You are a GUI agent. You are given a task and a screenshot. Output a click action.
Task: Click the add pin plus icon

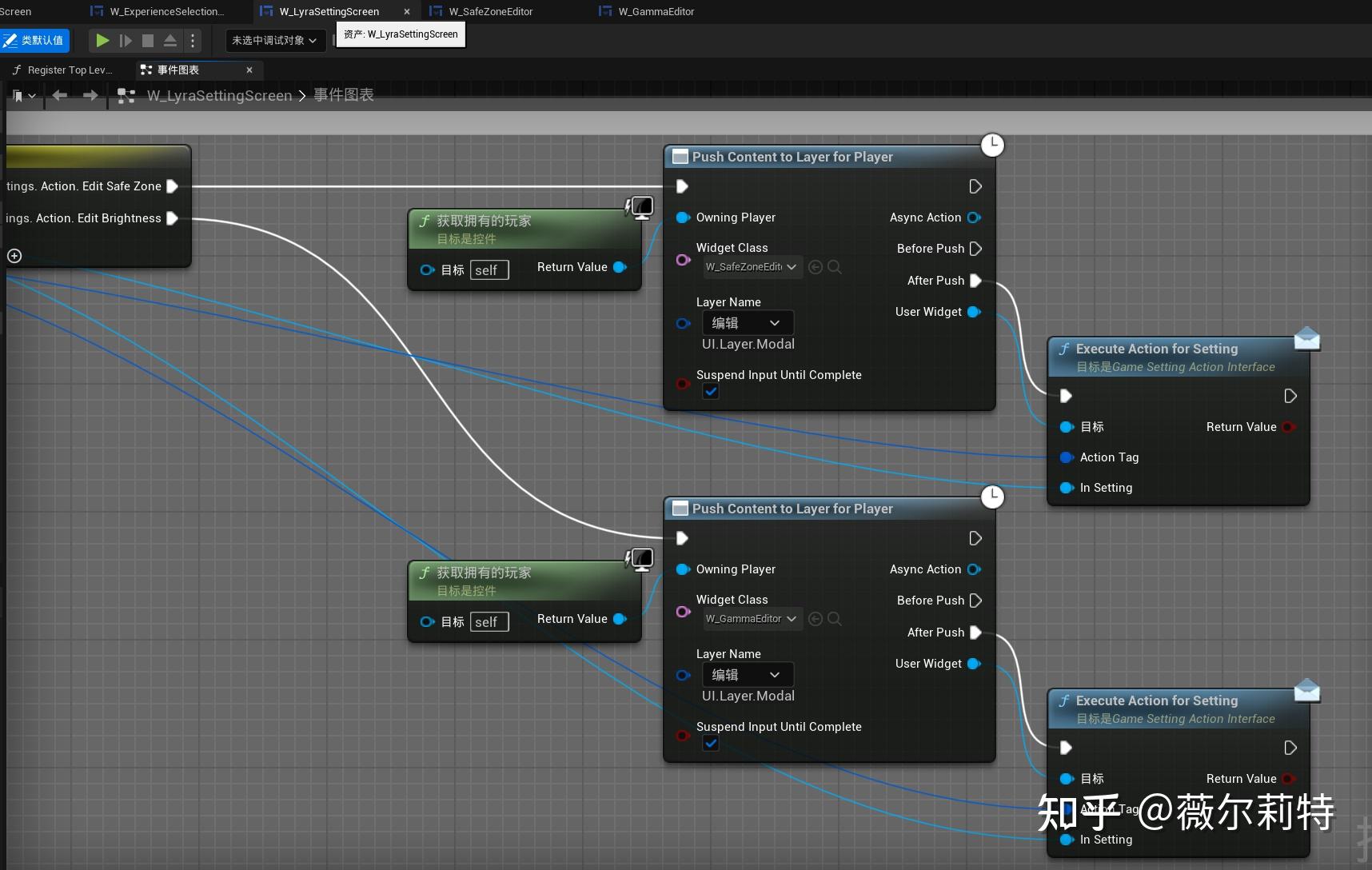click(x=14, y=256)
